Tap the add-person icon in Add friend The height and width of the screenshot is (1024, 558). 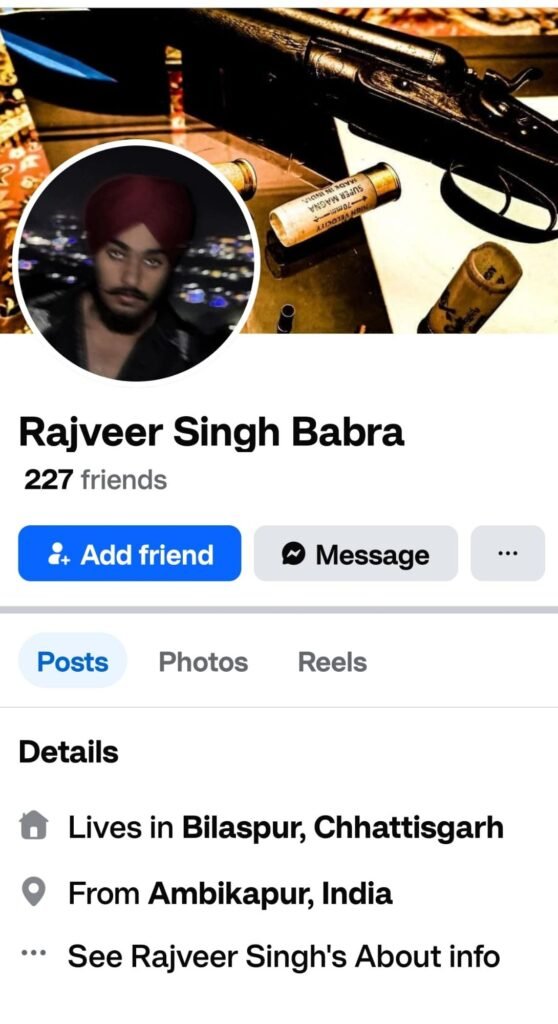(58, 554)
